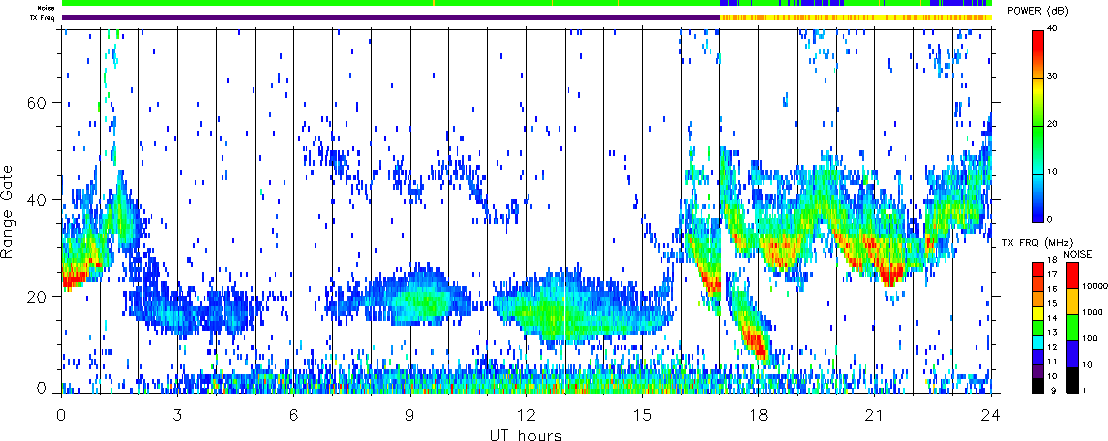
Task: Select the red top of POWER color bar
Action: pyautogui.click(x=1037, y=41)
